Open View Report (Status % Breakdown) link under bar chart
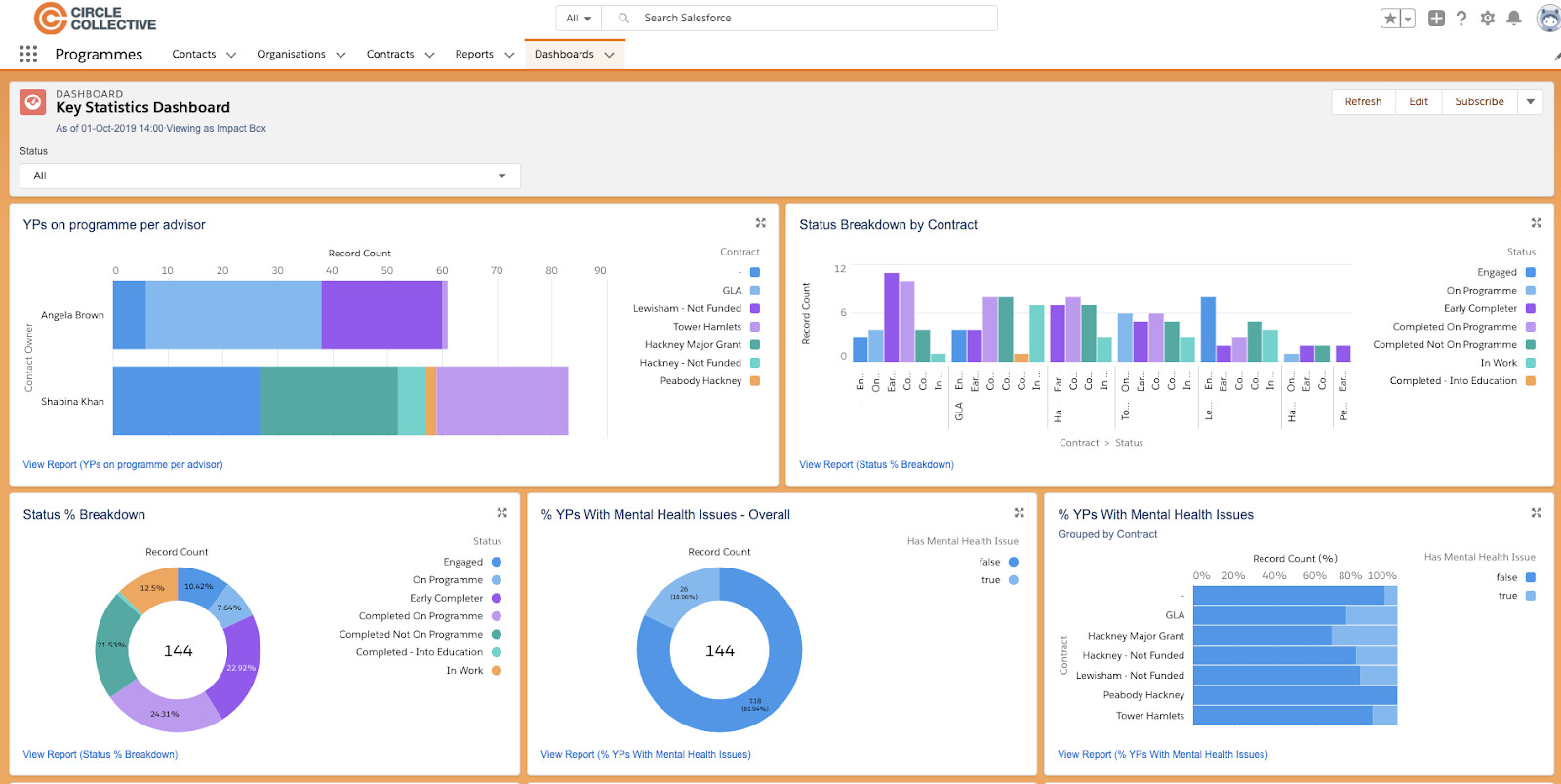Image resolution: width=1561 pixels, height=784 pixels. click(x=876, y=464)
